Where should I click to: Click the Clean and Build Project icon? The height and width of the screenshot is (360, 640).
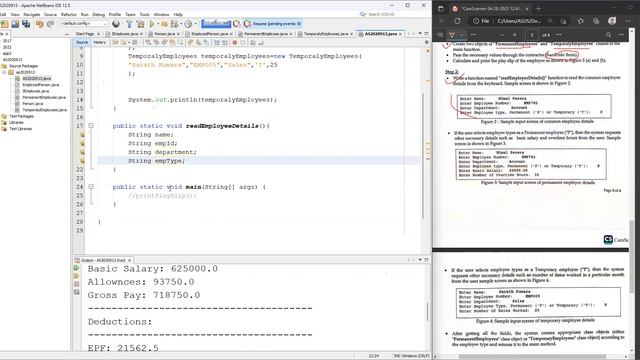[x=140, y=24]
